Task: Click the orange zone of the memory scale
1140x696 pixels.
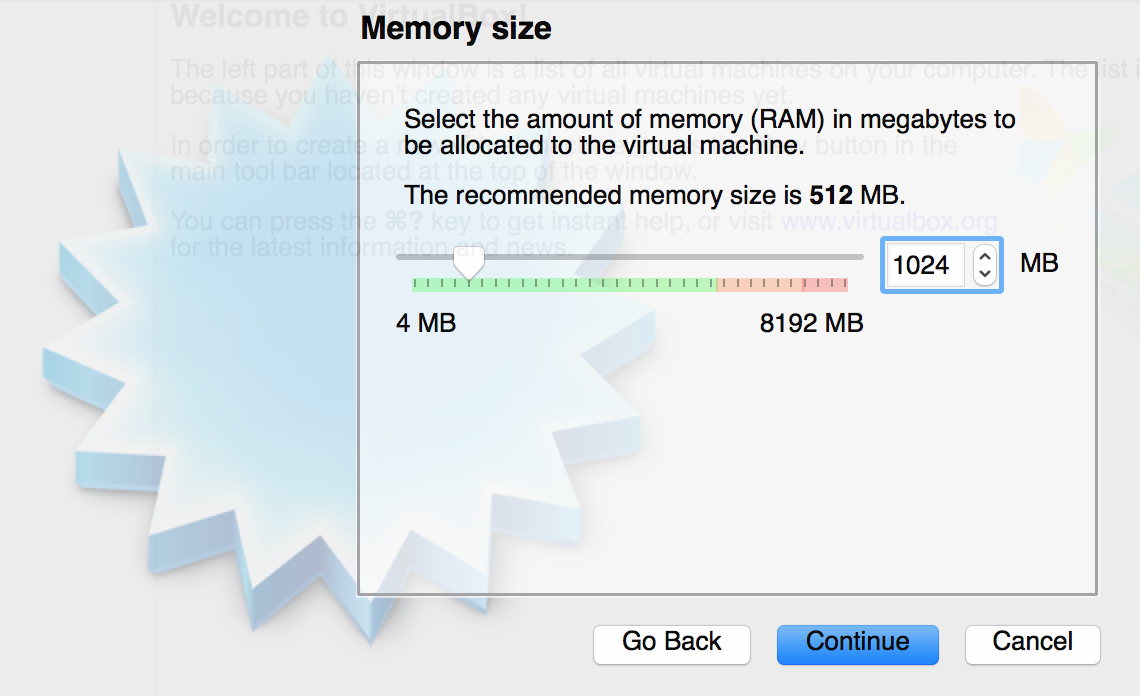Action: pyautogui.click(x=758, y=285)
